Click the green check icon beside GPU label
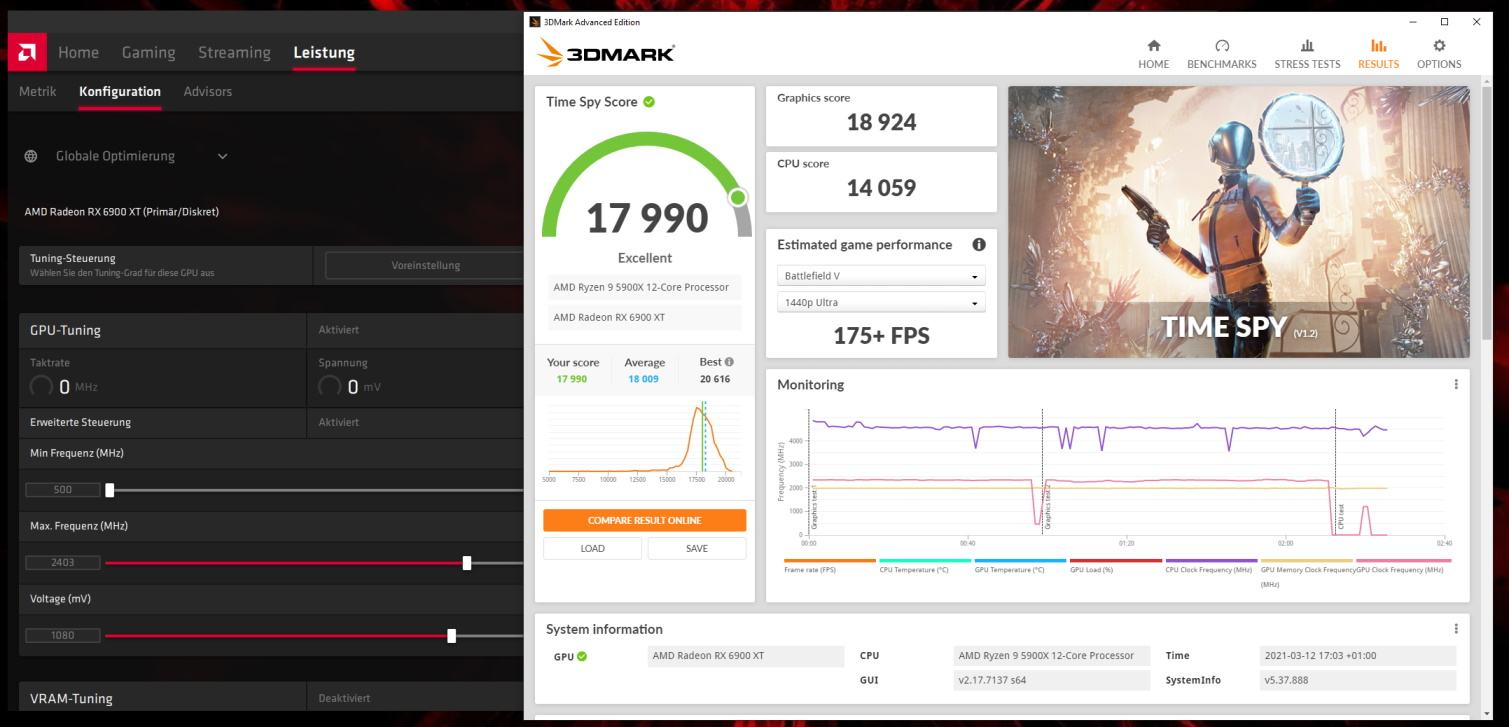 point(582,657)
